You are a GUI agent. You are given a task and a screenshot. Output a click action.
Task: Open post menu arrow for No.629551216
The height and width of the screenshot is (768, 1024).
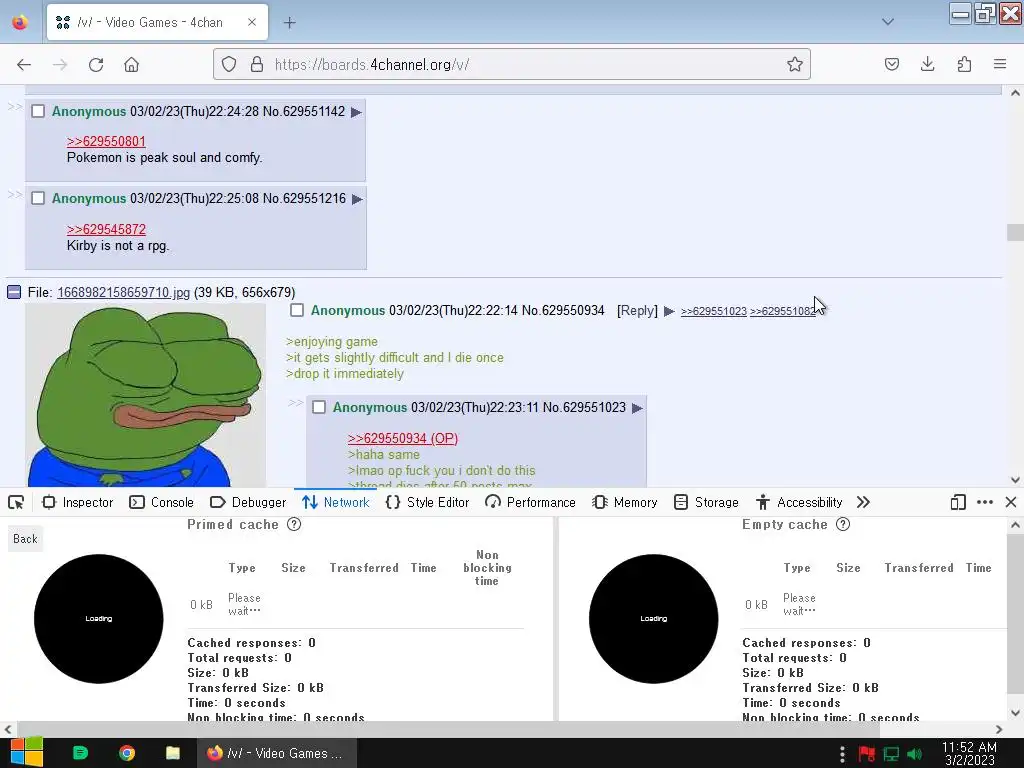[357, 199]
